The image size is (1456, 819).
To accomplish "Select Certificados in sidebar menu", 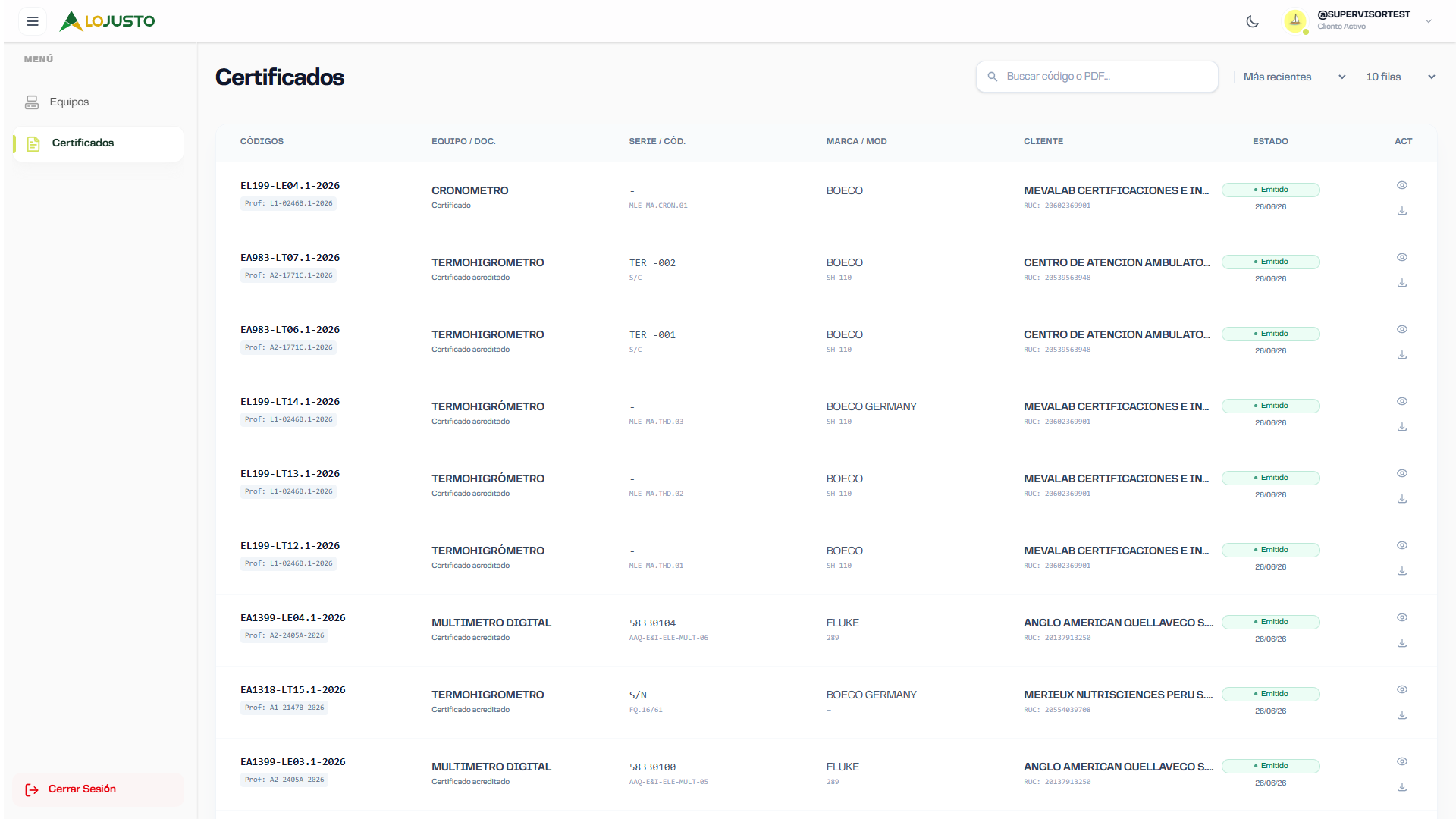I will 98,143.
